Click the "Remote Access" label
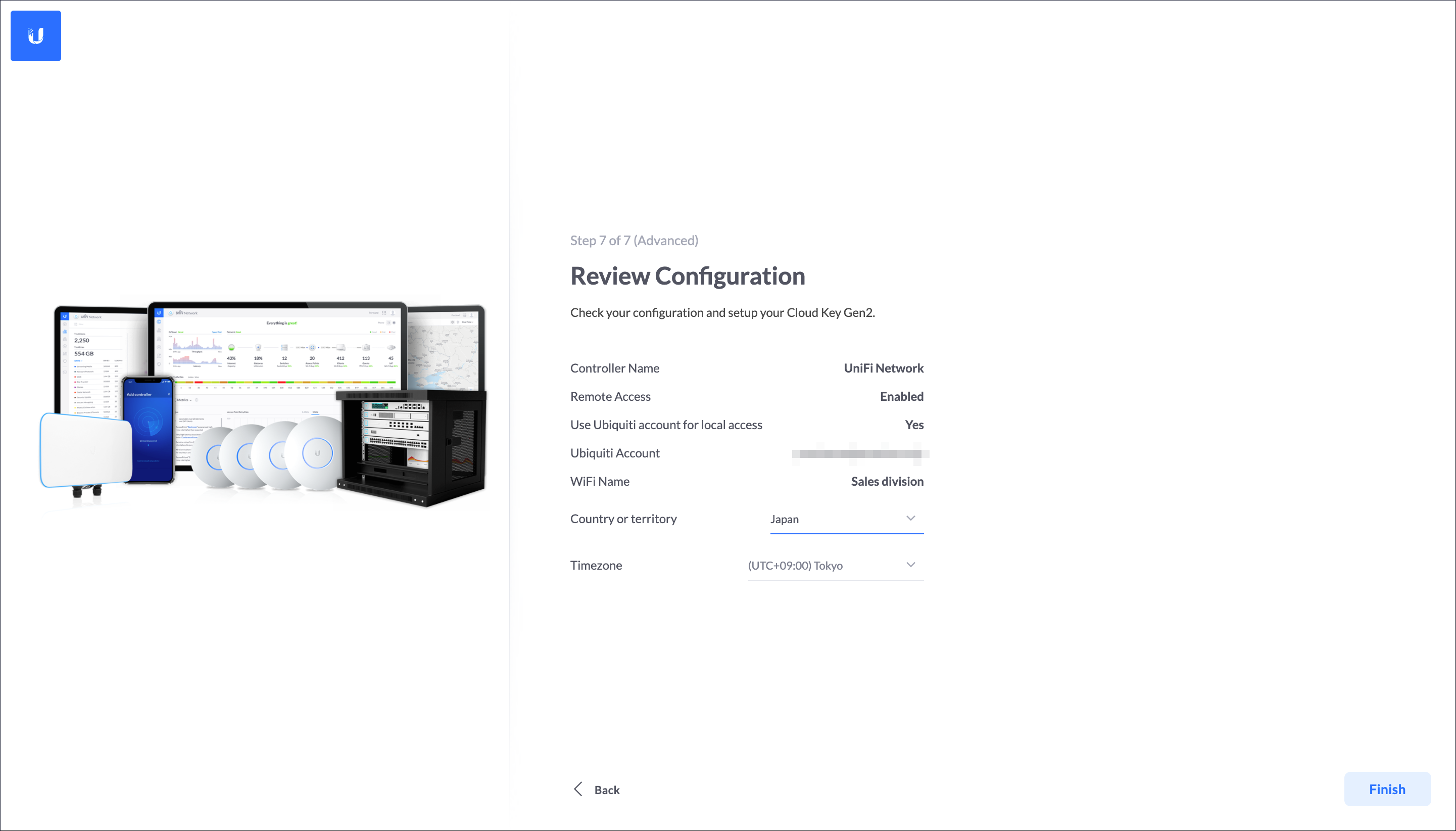Screen dimensions: 1456x831 (x=610, y=397)
